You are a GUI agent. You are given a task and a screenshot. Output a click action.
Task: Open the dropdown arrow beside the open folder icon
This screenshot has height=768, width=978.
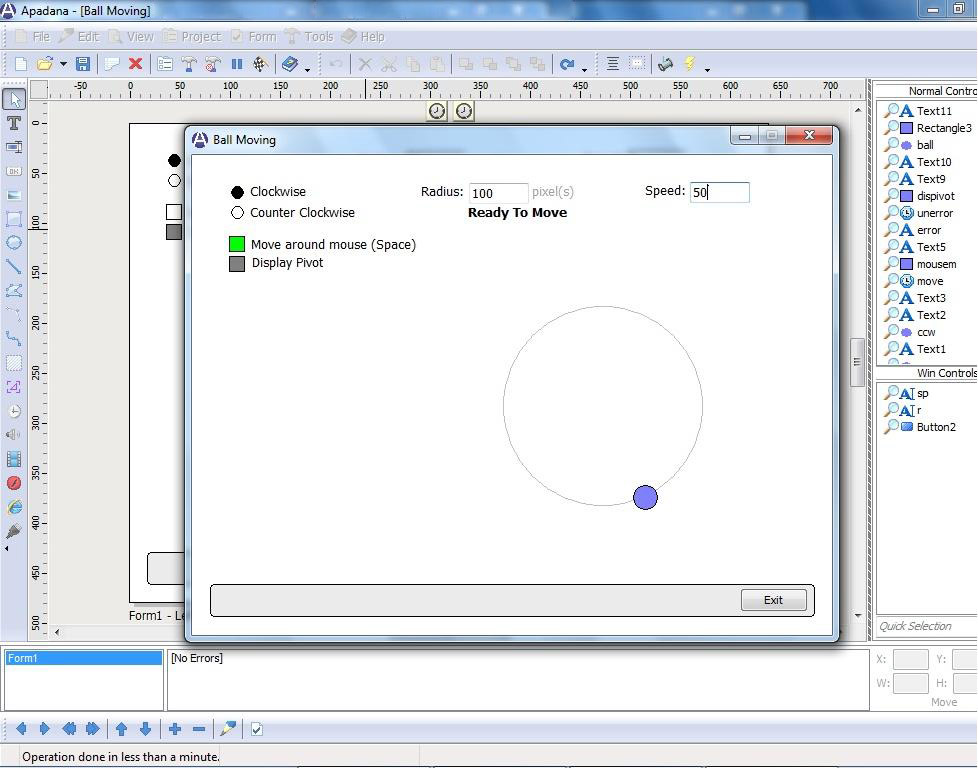point(63,65)
